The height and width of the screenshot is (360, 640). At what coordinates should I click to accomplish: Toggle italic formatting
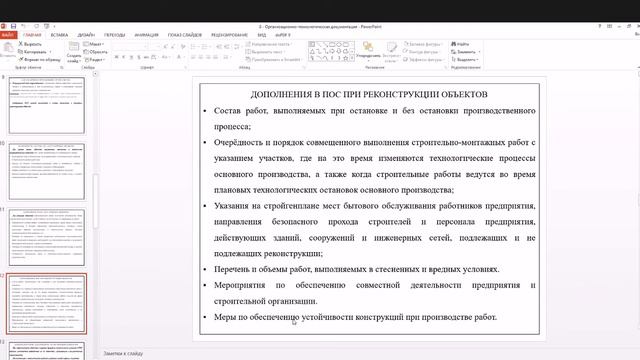click(123, 57)
